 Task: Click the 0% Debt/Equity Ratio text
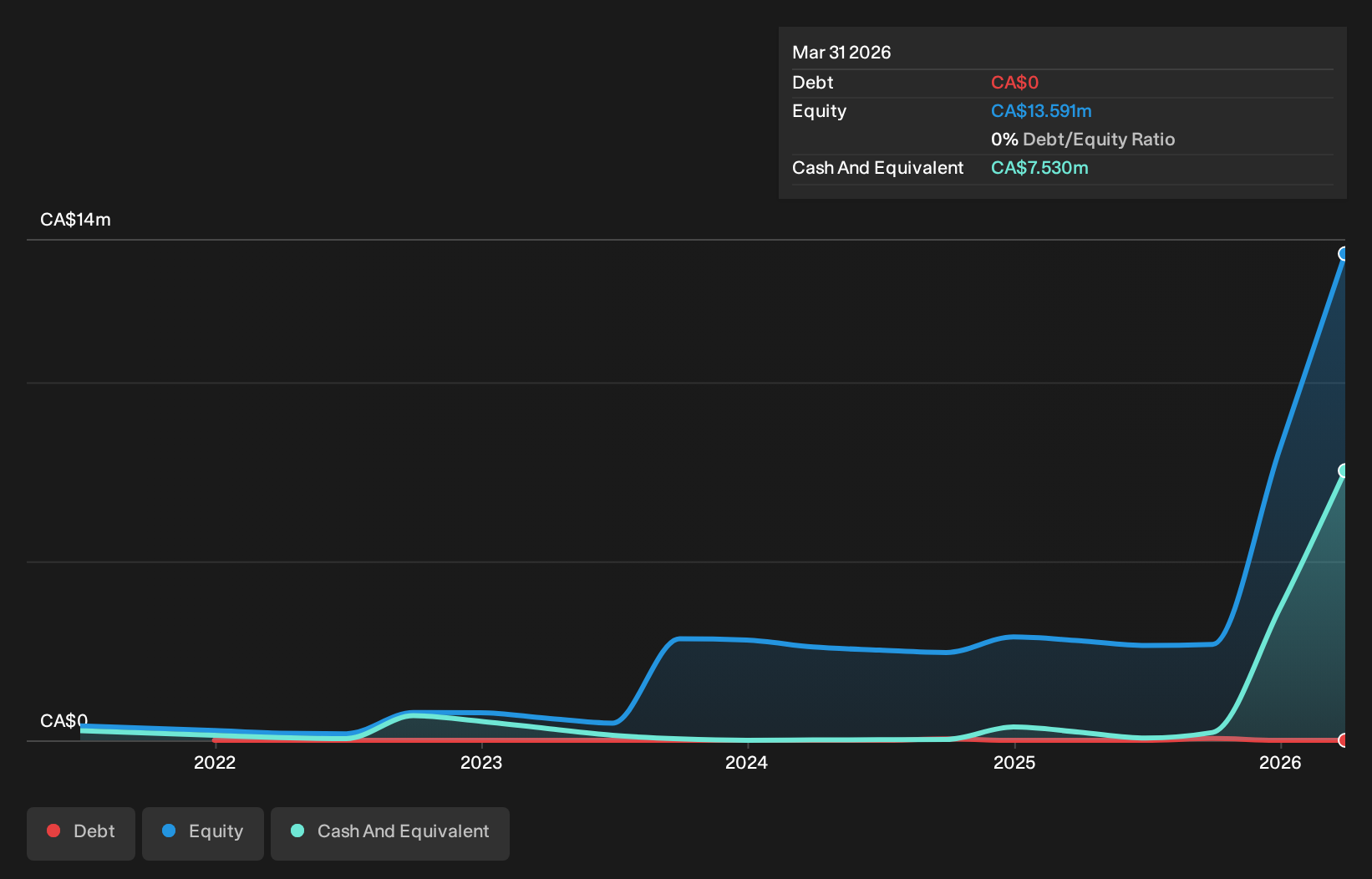pos(1083,140)
